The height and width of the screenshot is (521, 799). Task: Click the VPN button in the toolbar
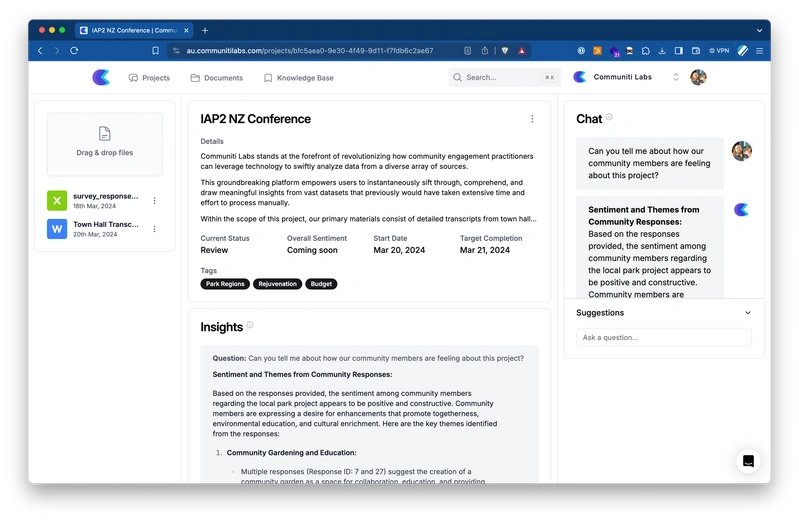[x=719, y=50]
